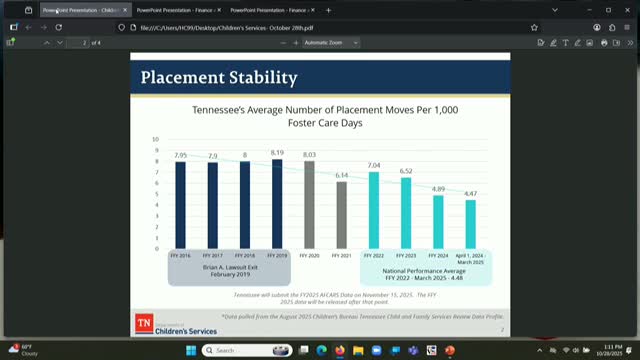Image resolution: width=640 pixels, height=360 pixels.
Task: Bookmark this page with the star
Action: pos(534,28)
